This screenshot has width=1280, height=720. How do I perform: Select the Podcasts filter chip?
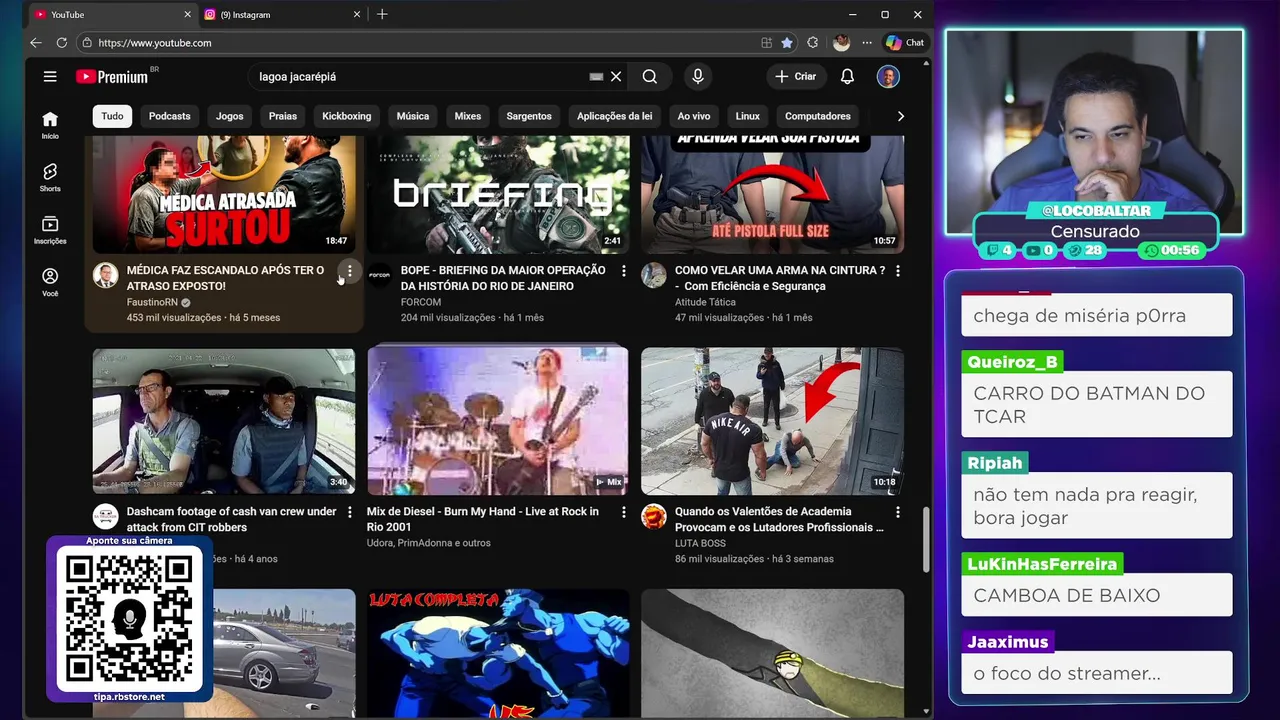[x=169, y=116]
